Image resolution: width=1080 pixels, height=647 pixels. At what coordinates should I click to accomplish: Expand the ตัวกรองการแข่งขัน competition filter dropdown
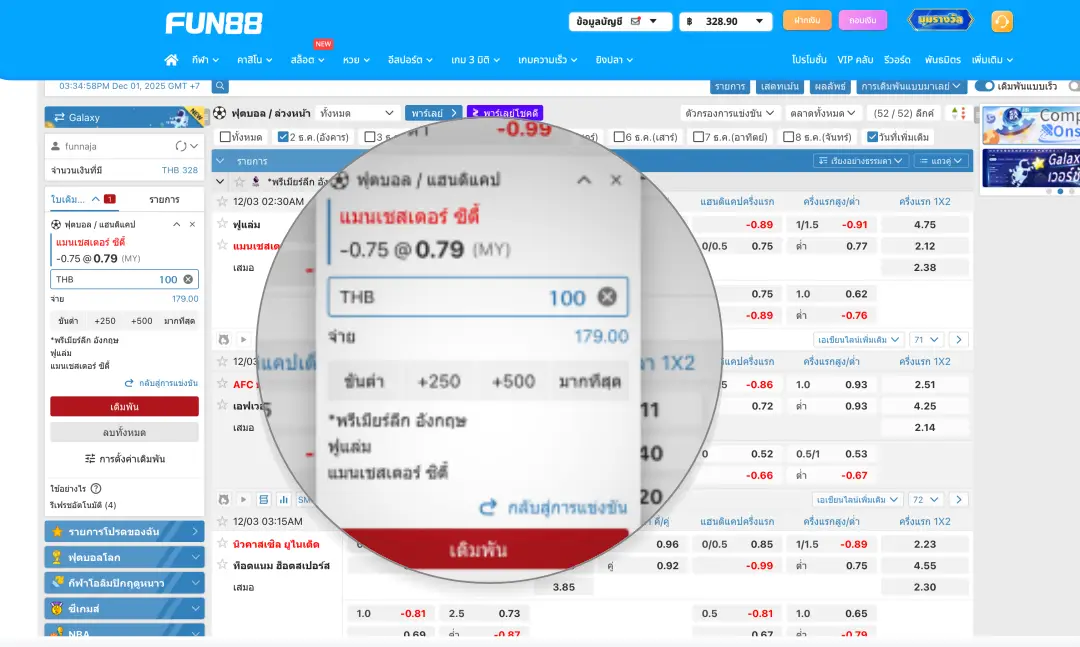pyautogui.click(x=728, y=113)
